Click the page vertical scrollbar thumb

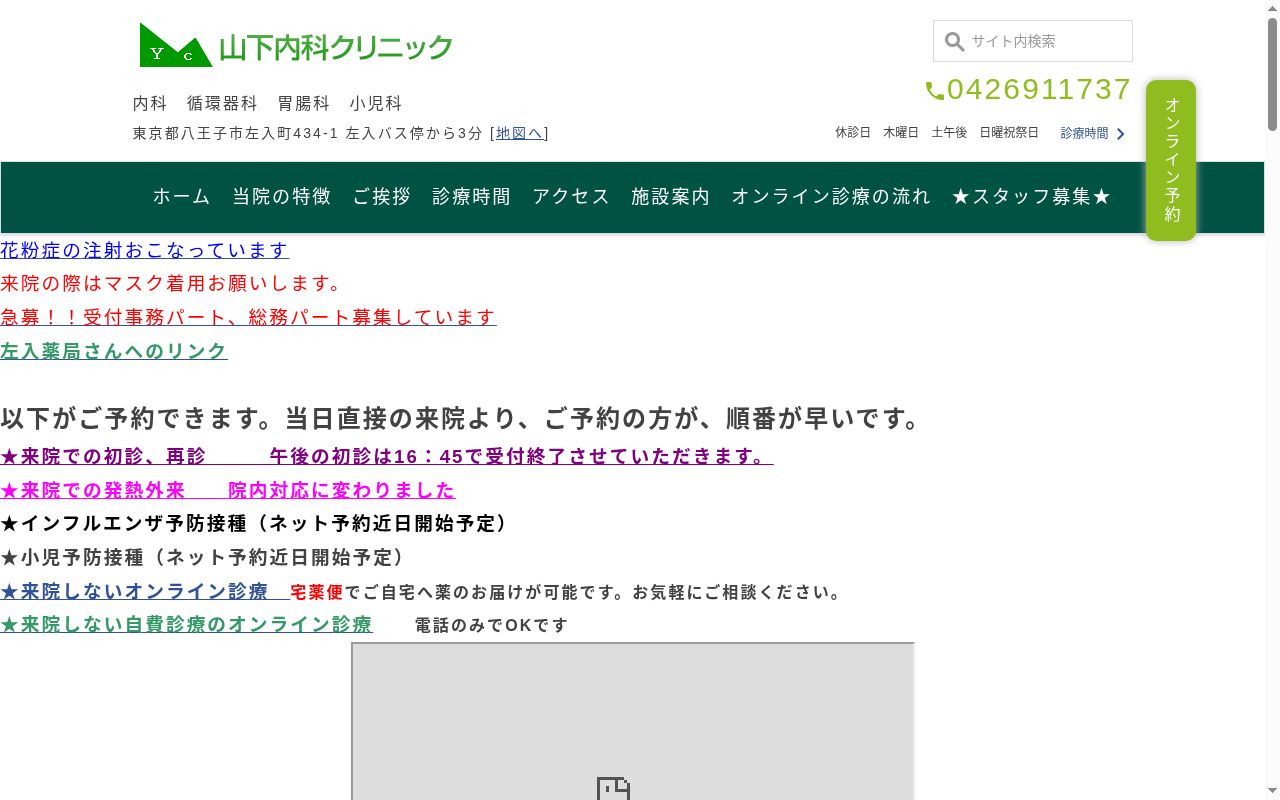(x=1272, y=75)
